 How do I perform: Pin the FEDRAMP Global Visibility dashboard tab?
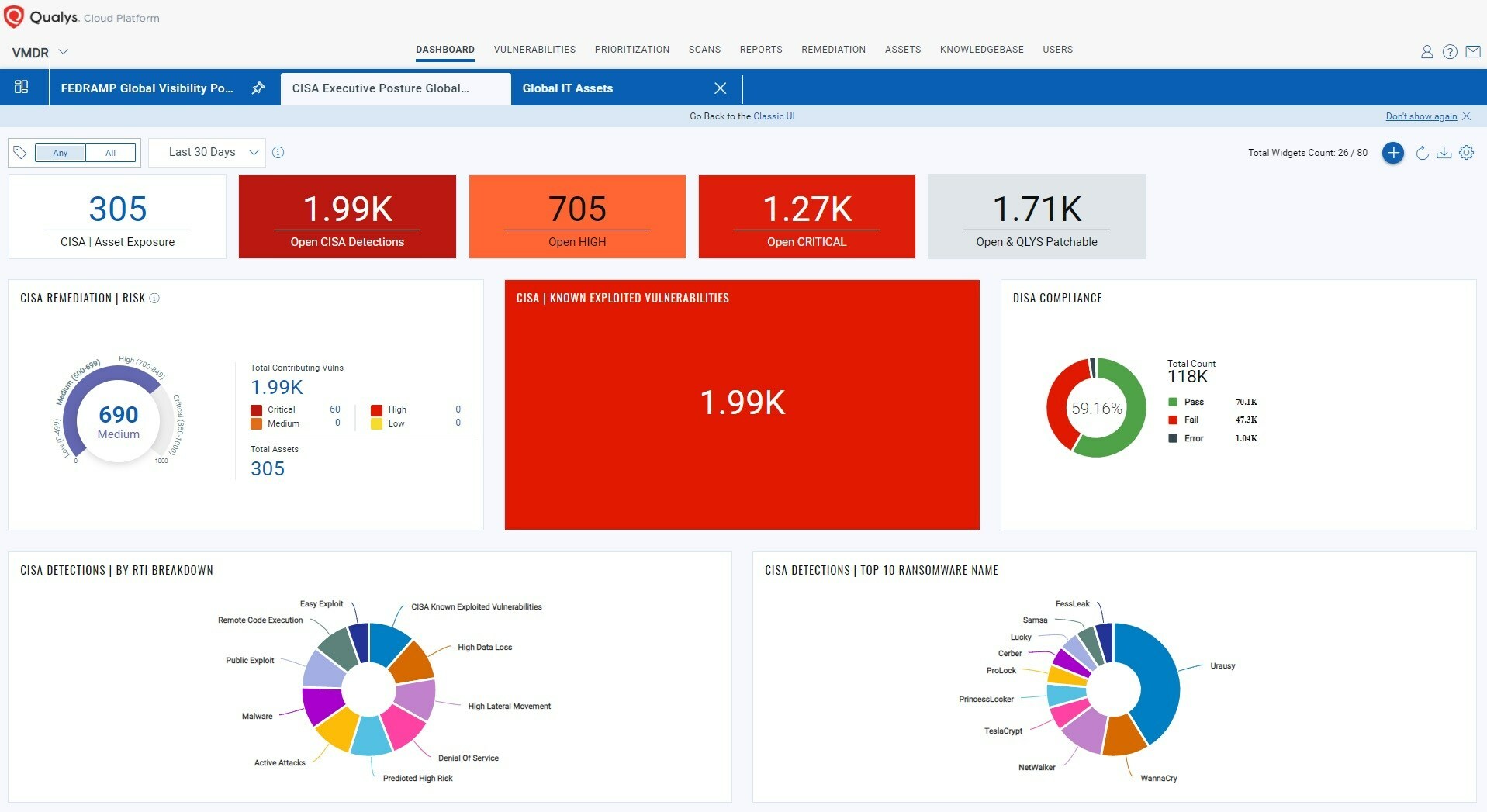click(258, 88)
